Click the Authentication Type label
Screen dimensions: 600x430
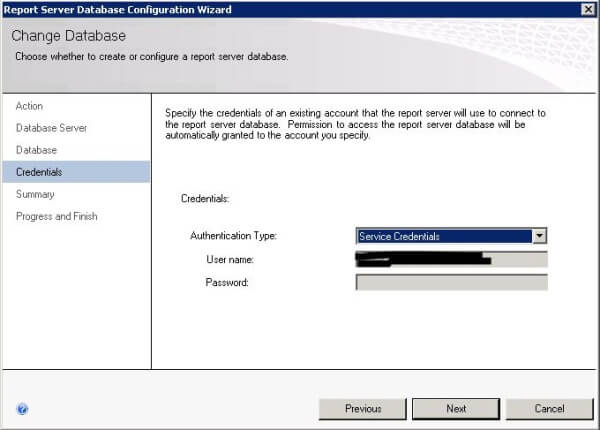pos(233,236)
